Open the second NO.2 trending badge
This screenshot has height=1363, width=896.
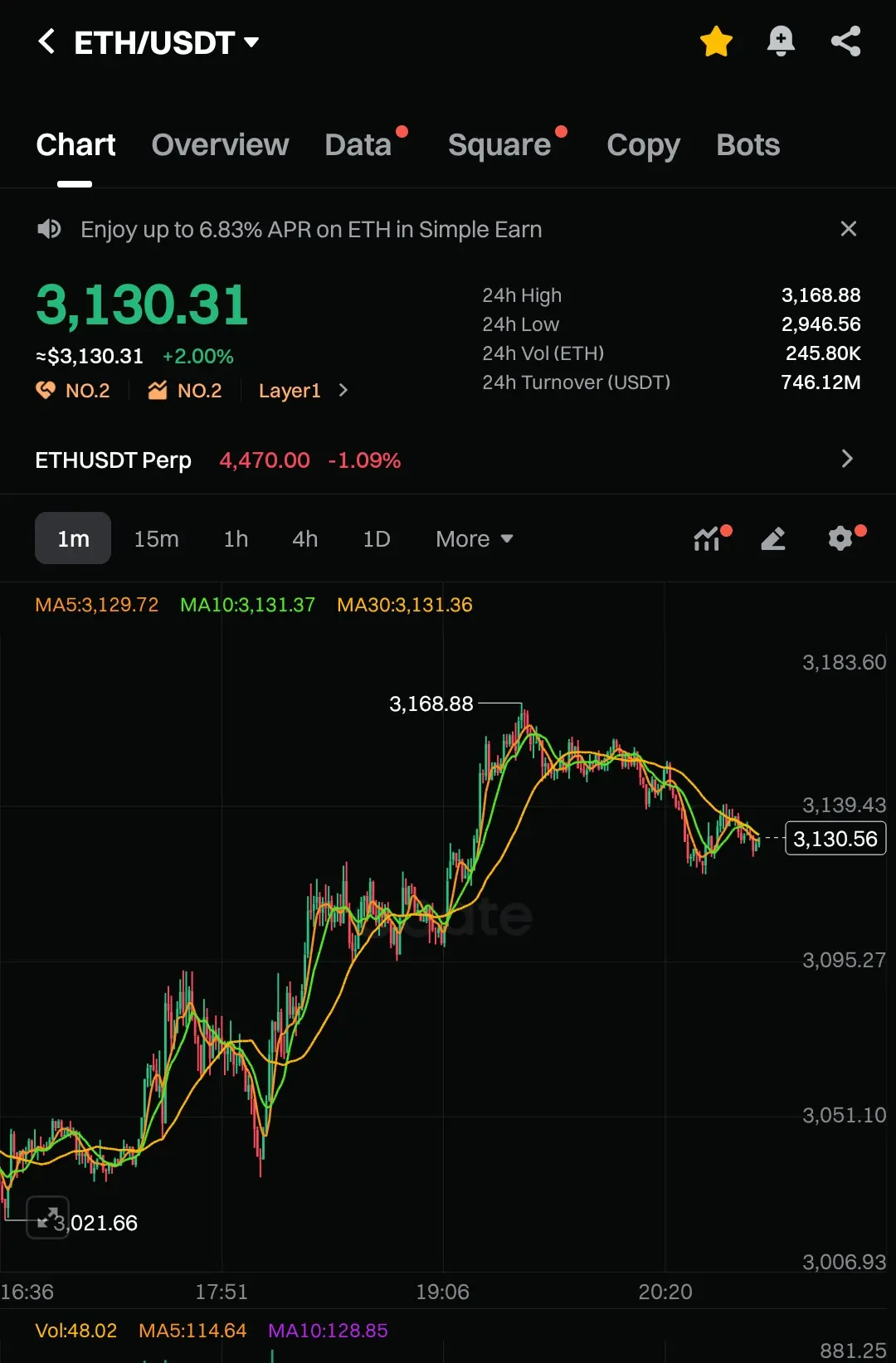tap(185, 391)
